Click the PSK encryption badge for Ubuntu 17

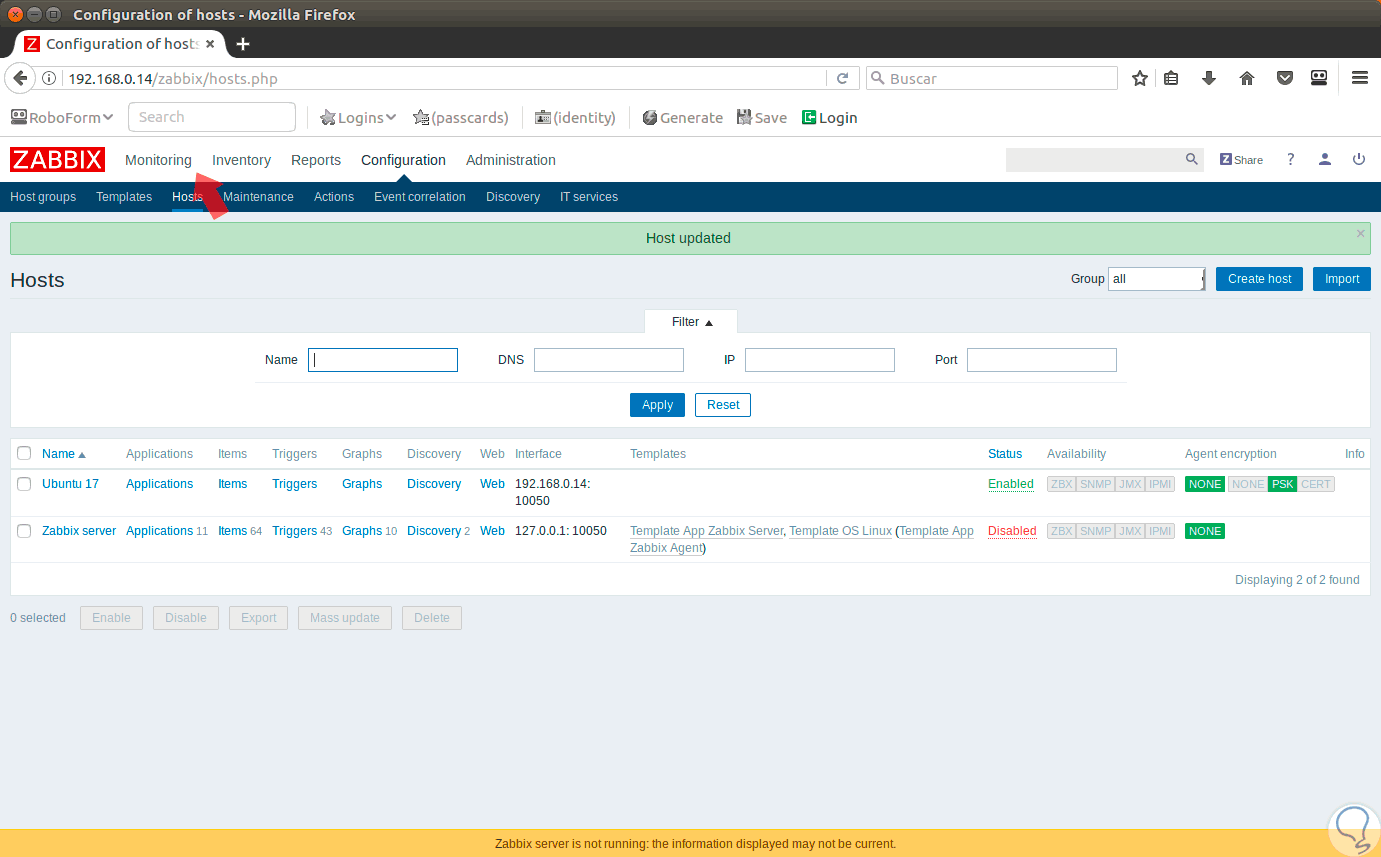[x=1282, y=484]
